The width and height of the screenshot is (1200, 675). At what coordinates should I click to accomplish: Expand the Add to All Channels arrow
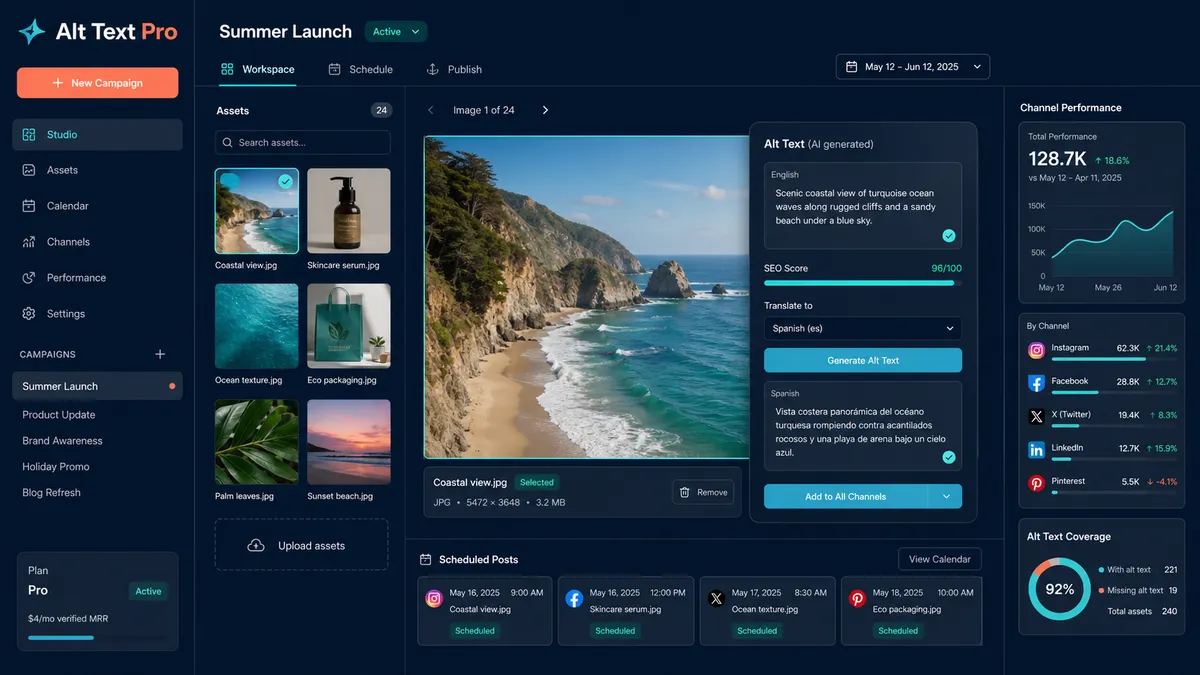click(945, 496)
